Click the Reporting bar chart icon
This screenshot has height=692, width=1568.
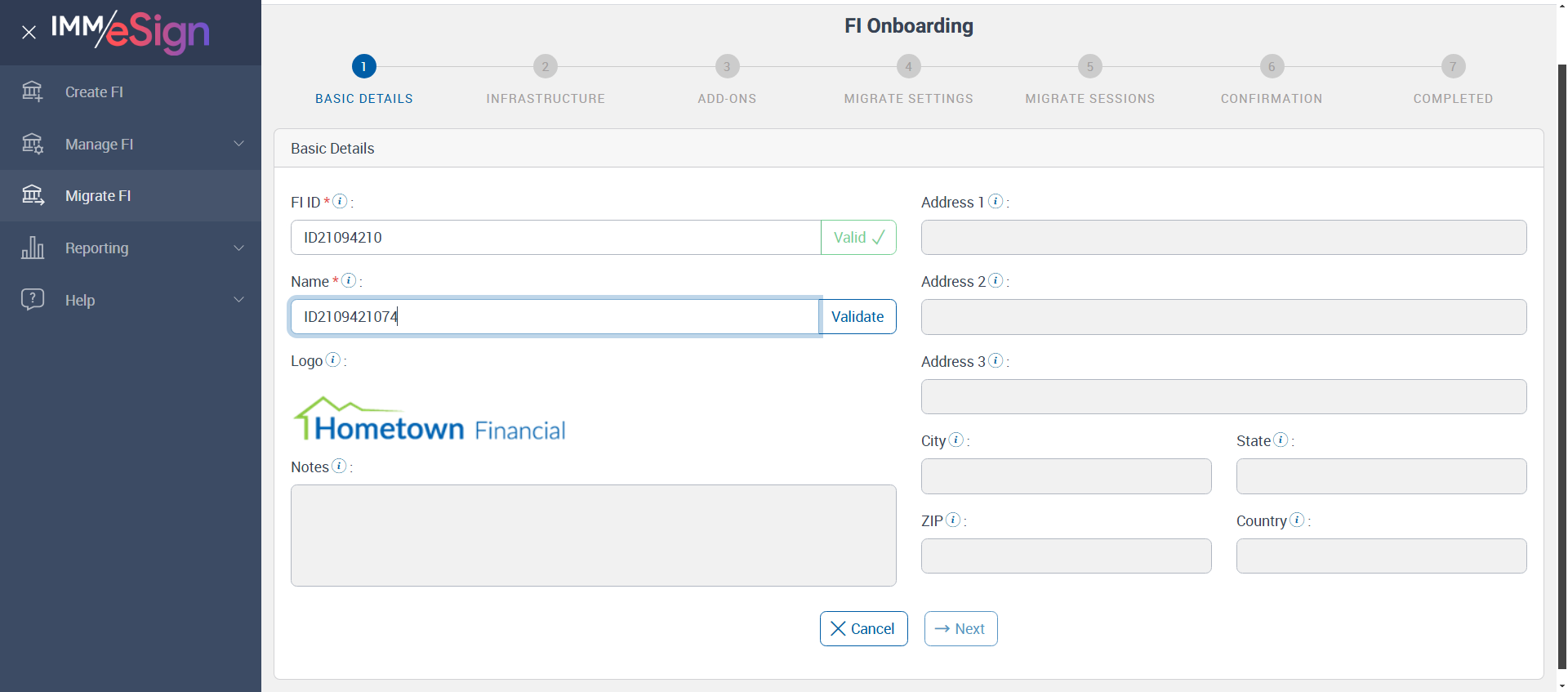click(x=33, y=248)
